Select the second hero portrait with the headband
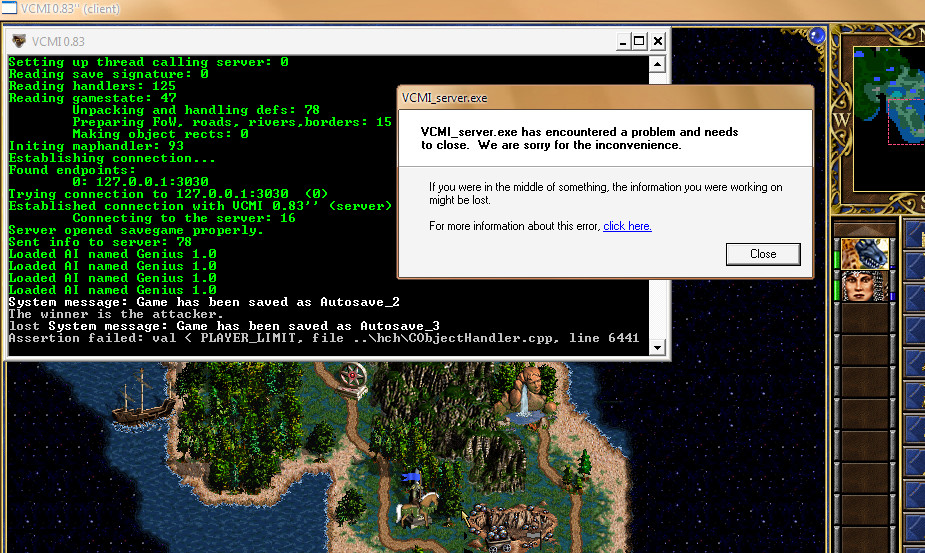The width and height of the screenshot is (925, 553). point(865,286)
